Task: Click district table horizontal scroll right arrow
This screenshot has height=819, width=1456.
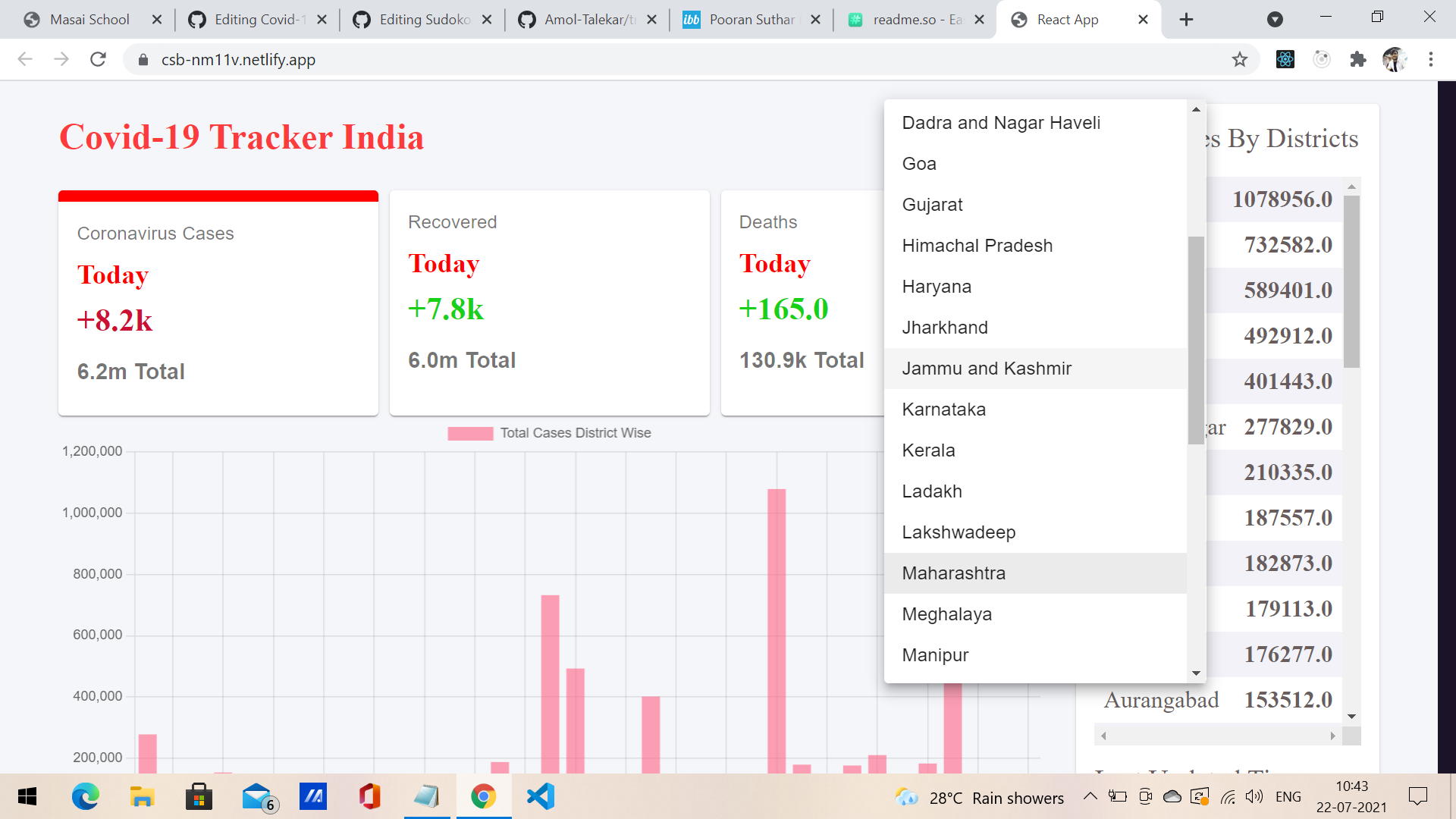Action: [1332, 736]
